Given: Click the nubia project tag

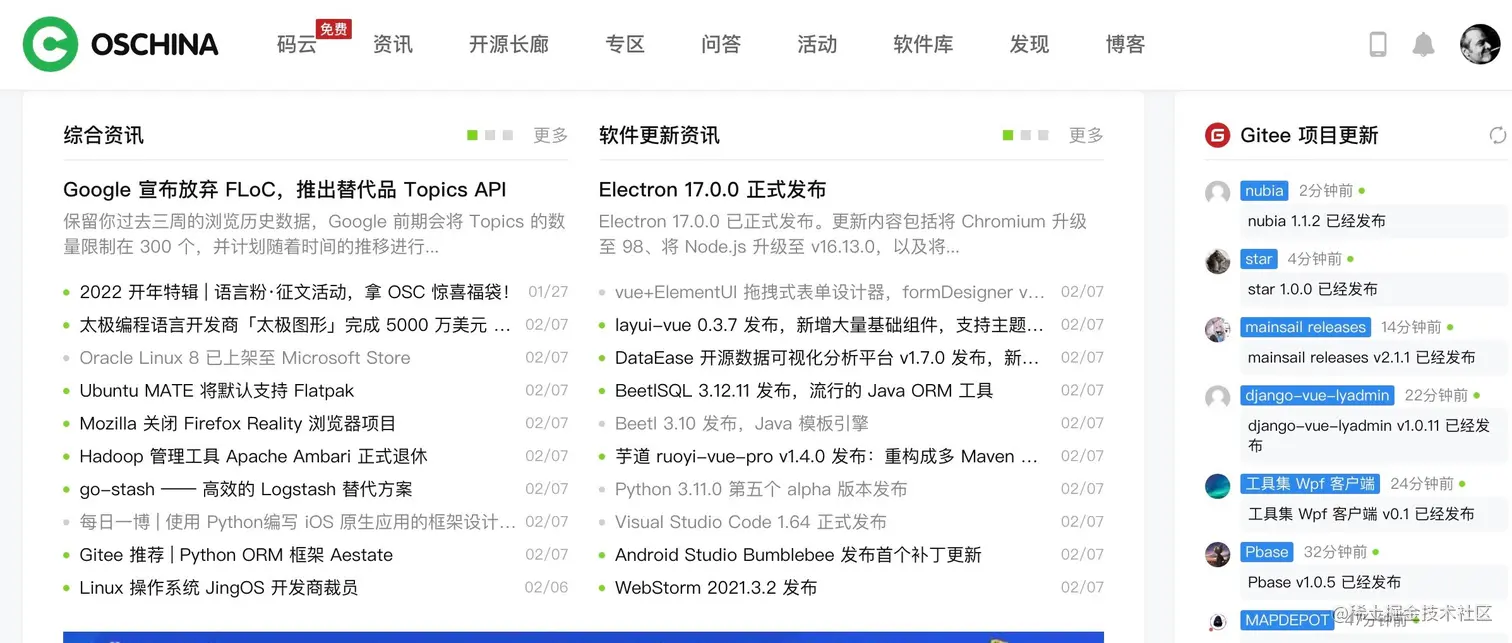Looking at the screenshot, I should tap(1264, 190).
